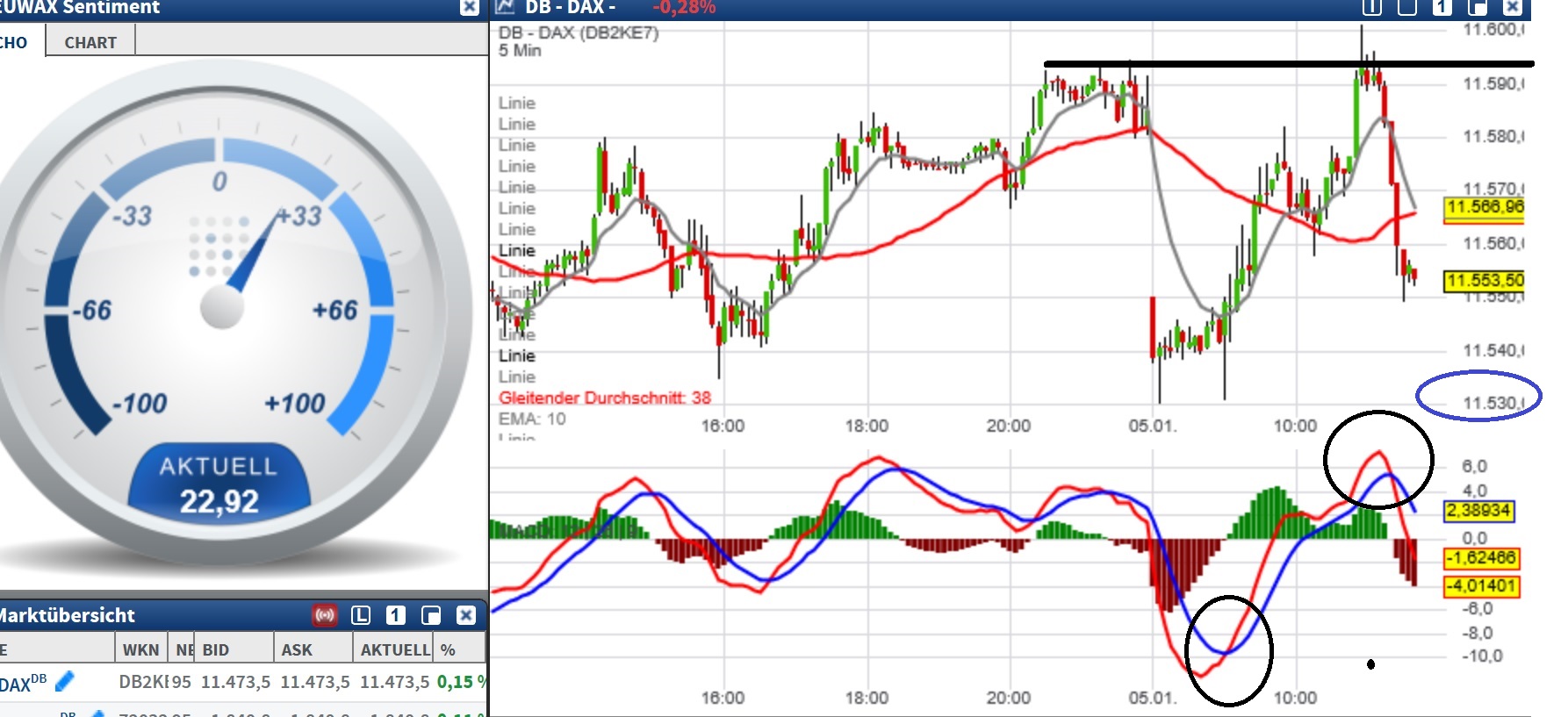Sort by the WKN column header
The height and width of the screenshot is (717, 1568).
[x=140, y=649]
